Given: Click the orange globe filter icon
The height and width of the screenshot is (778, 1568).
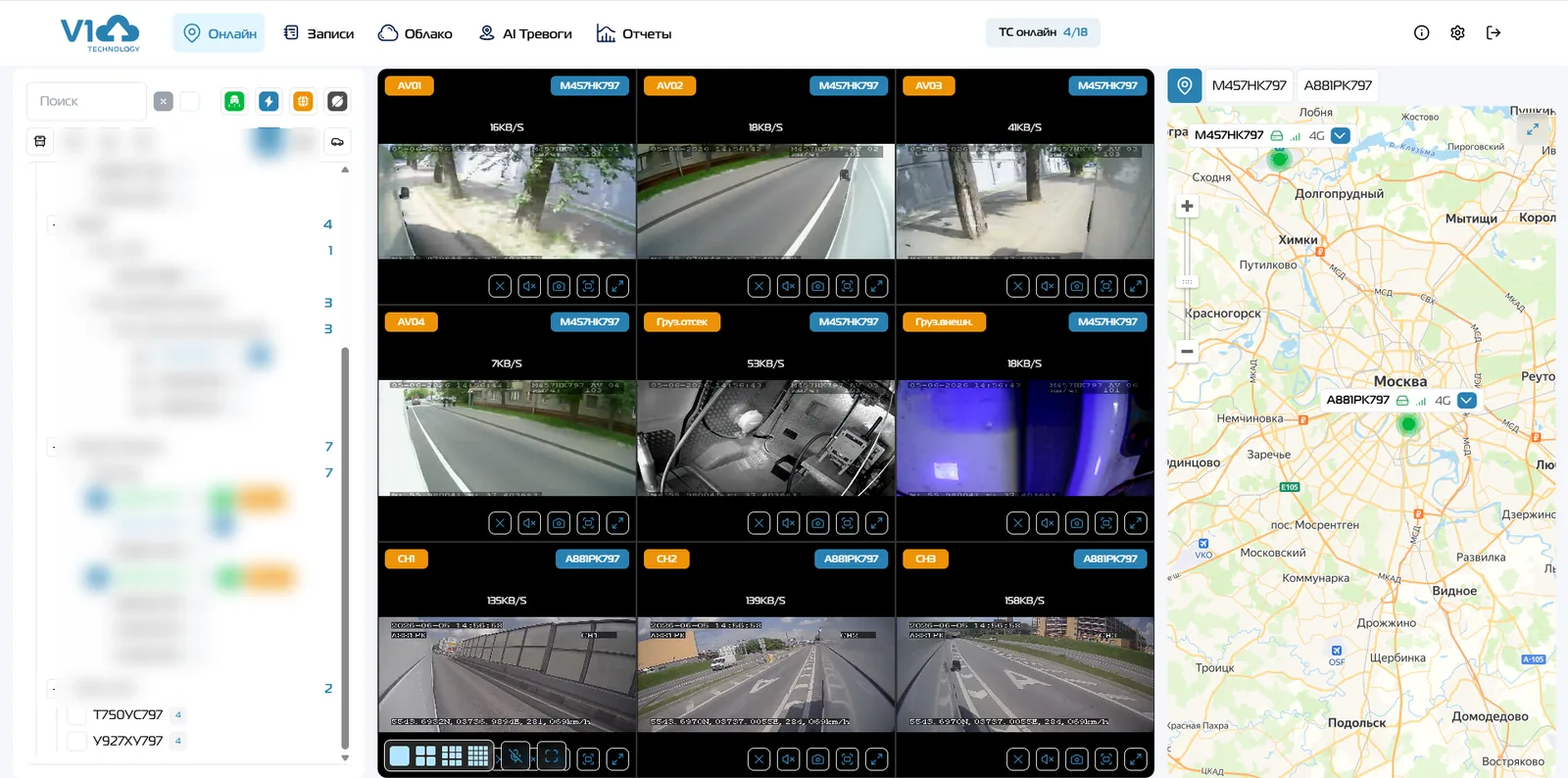Looking at the screenshot, I should [x=303, y=101].
